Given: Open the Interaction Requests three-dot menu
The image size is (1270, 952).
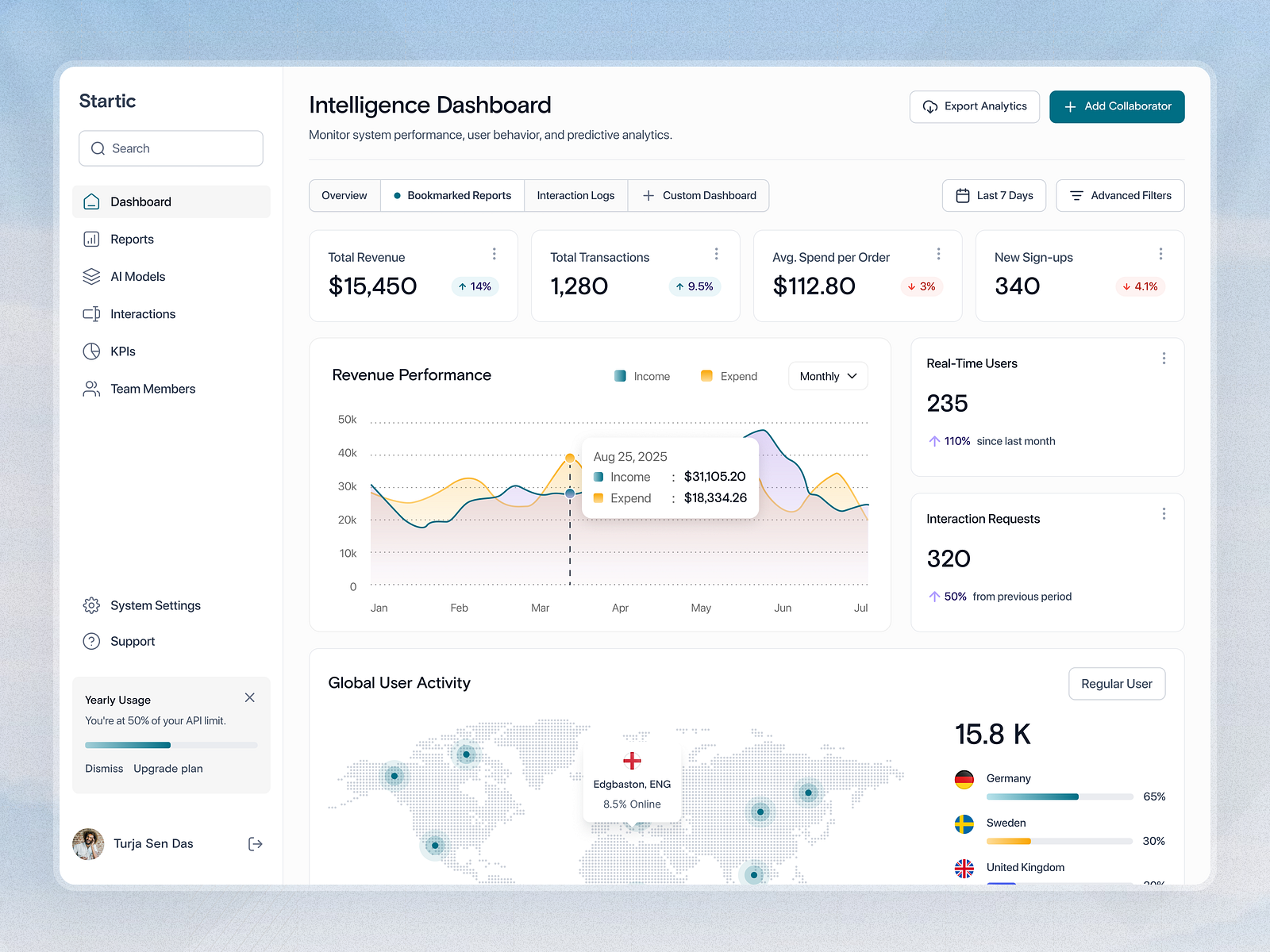Looking at the screenshot, I should coord(1164,514).
